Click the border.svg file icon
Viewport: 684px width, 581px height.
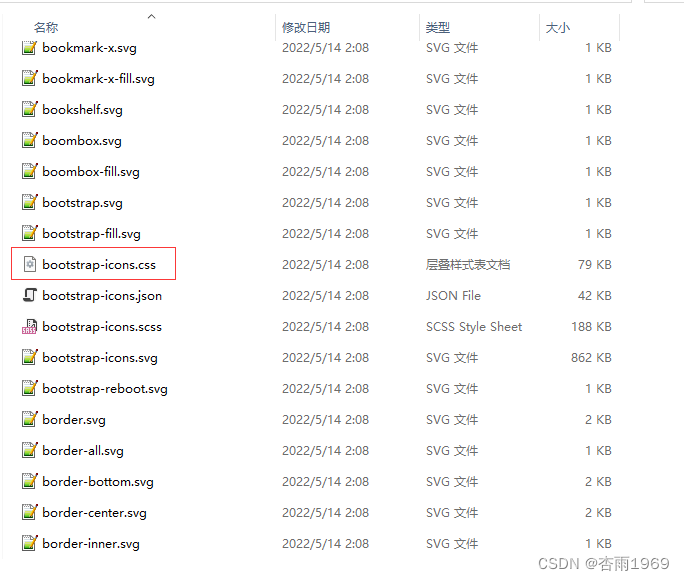[30, 420]
